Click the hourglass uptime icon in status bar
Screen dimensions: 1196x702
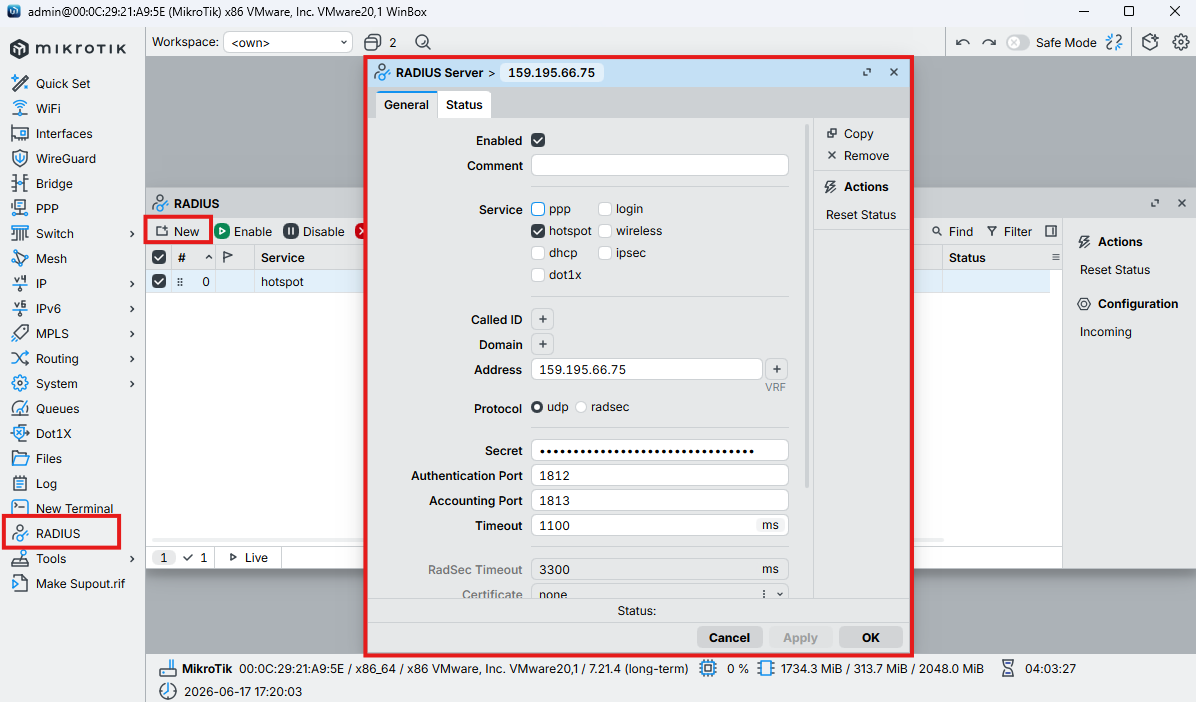click(1008, 668)
